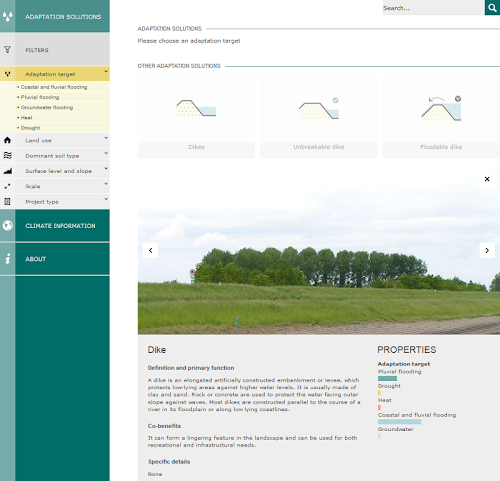This screenshot has height=481, width=500.
Task: Open the Unbreakable dike solution card
Action: click(x=319, y=116)
